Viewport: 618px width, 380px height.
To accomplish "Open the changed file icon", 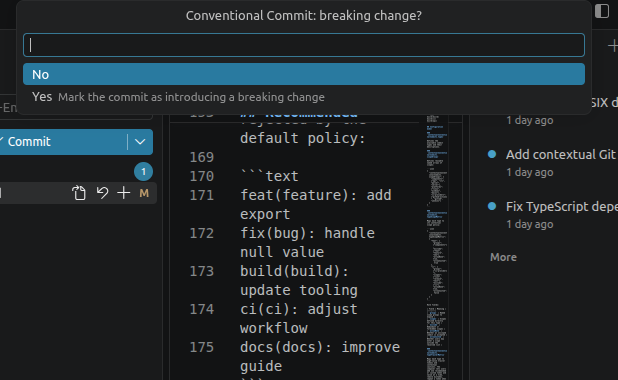I will [x=79, y=193].
